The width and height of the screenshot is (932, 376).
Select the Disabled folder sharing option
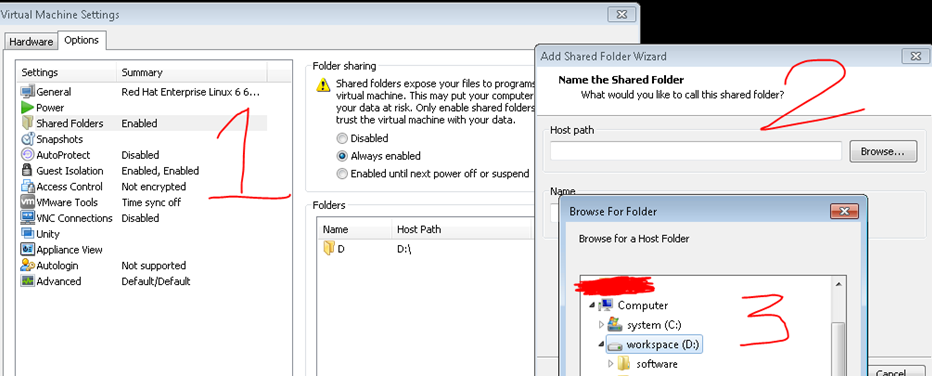click(x=341, y=139)
